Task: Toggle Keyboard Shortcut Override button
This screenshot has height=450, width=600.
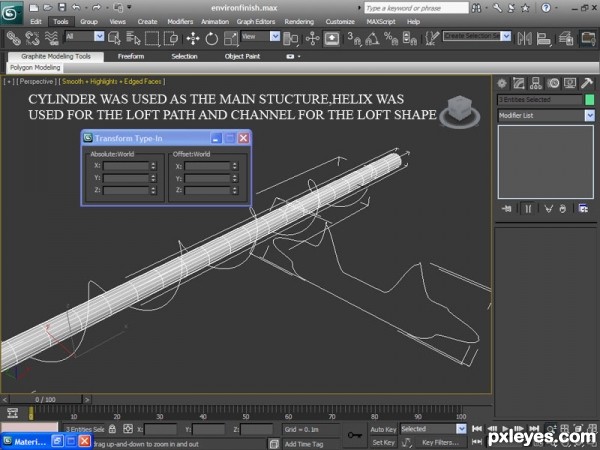Action: point(331,38)
